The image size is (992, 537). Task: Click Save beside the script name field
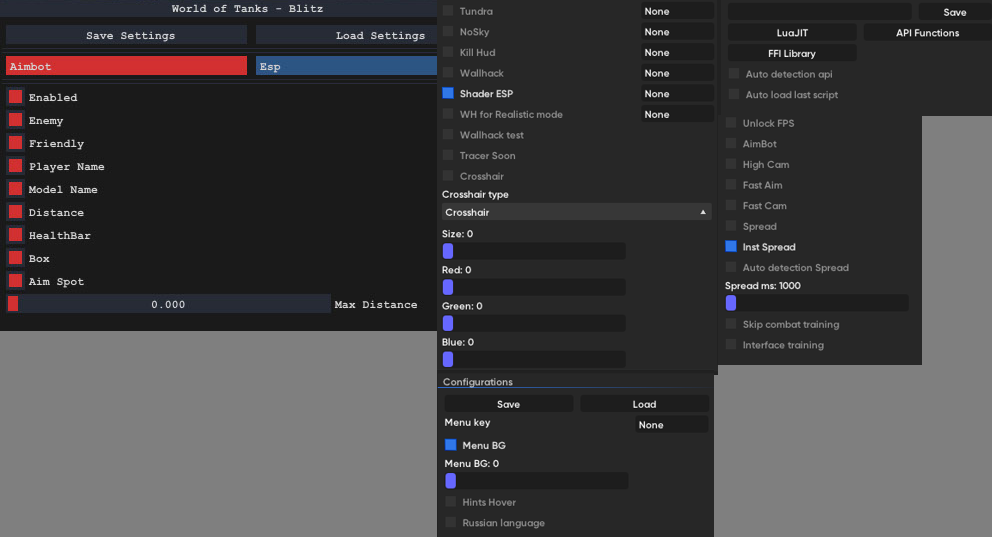(955, 12)
